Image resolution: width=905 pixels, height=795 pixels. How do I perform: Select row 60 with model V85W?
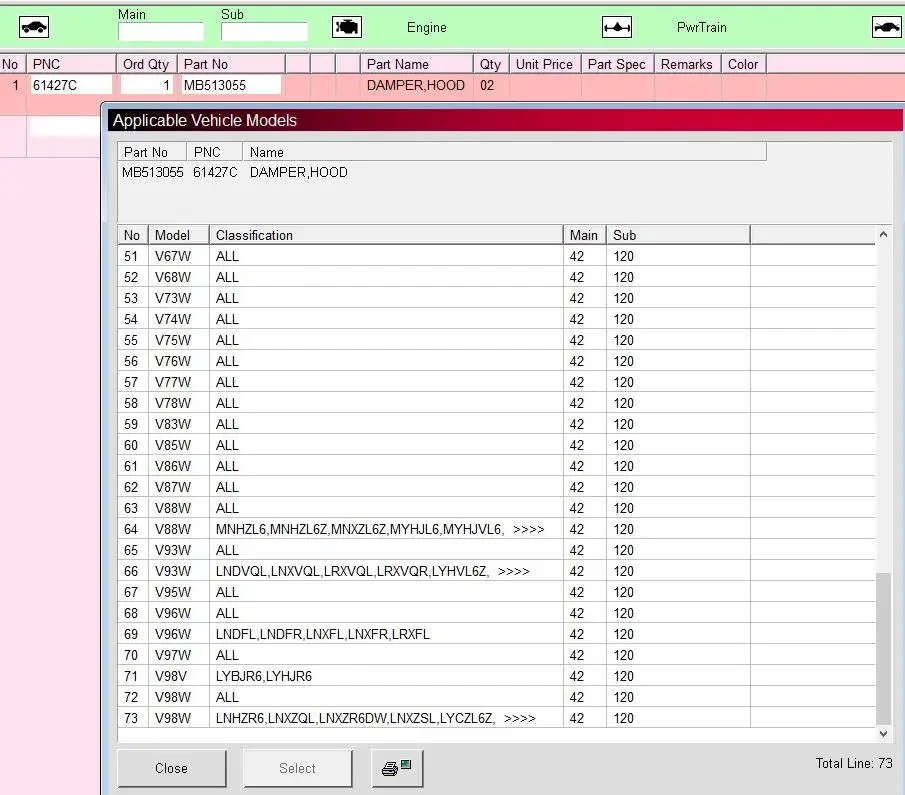496,445
